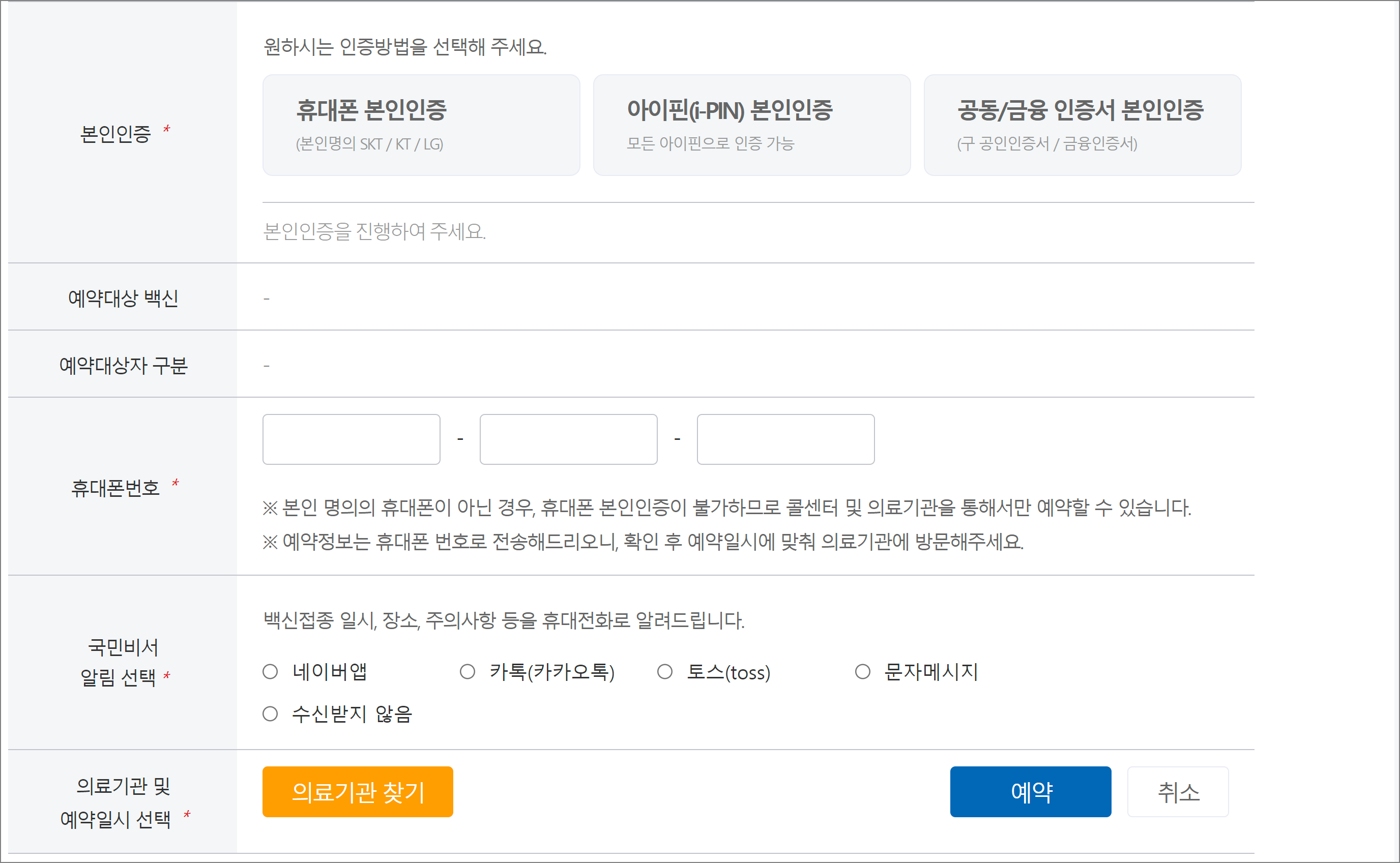Viewport: 1400px width, 863px height.
Task: Click 토스(toss) label text
Action: pyautogui.click(x=728, y=672)
